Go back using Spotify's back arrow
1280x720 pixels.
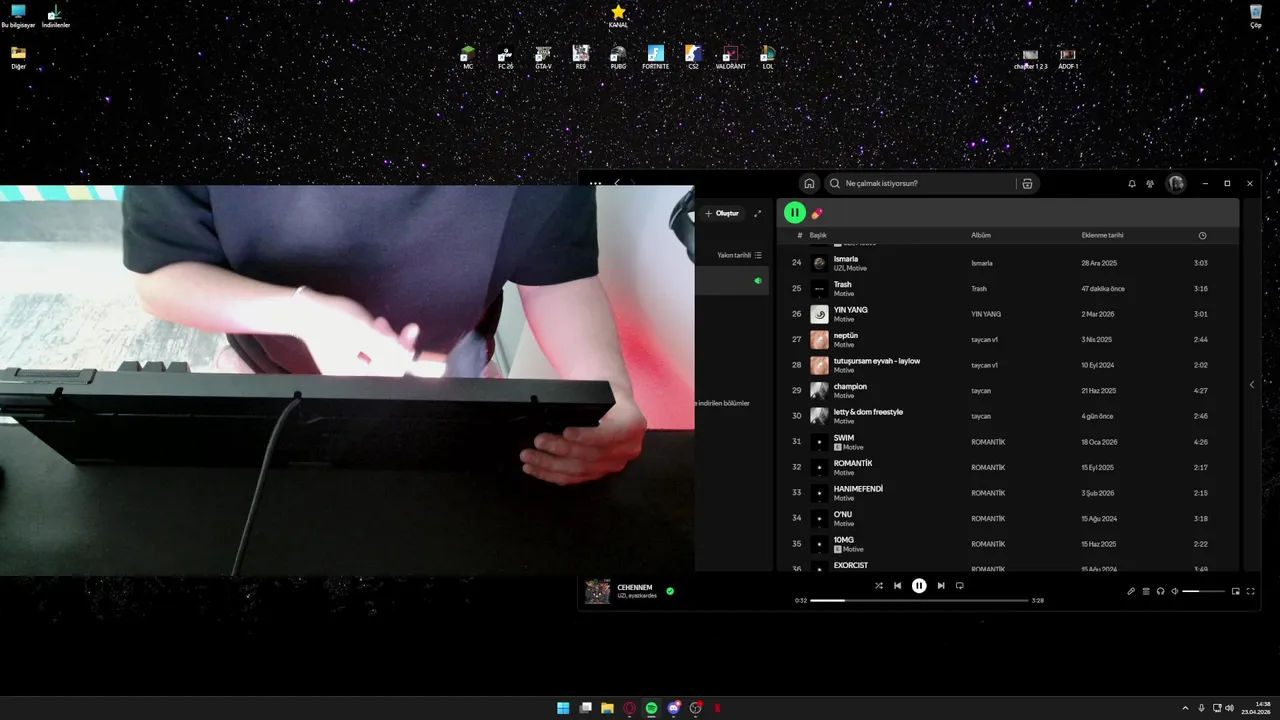(617, 183)
